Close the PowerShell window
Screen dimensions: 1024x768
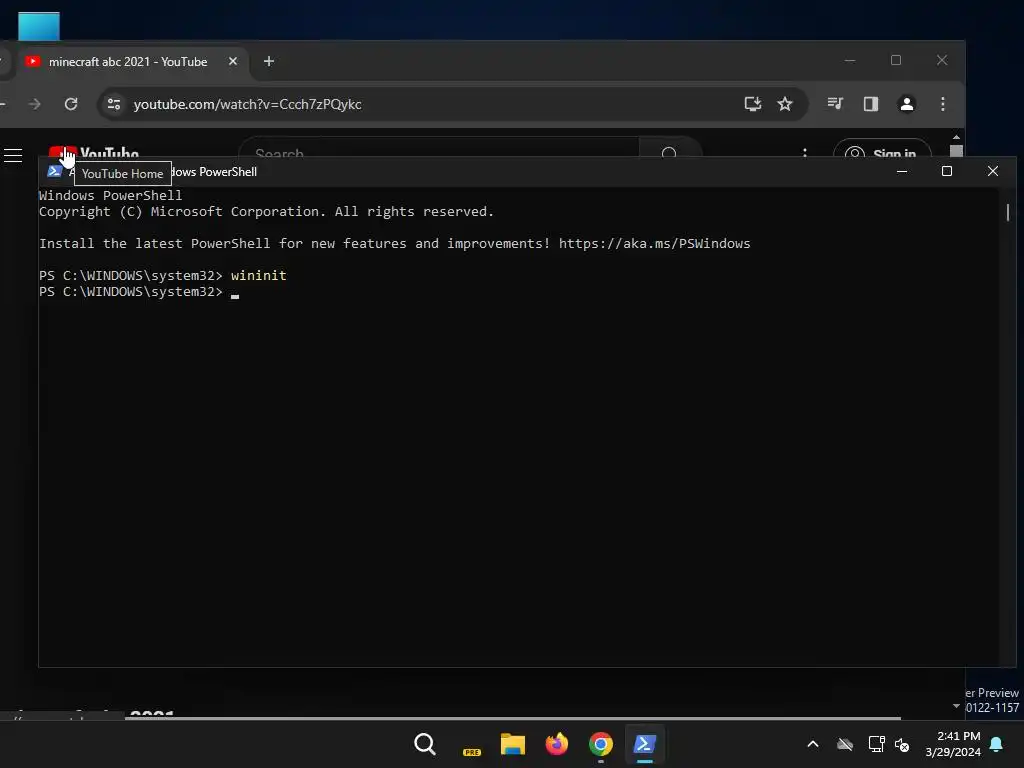pos(993,171)
